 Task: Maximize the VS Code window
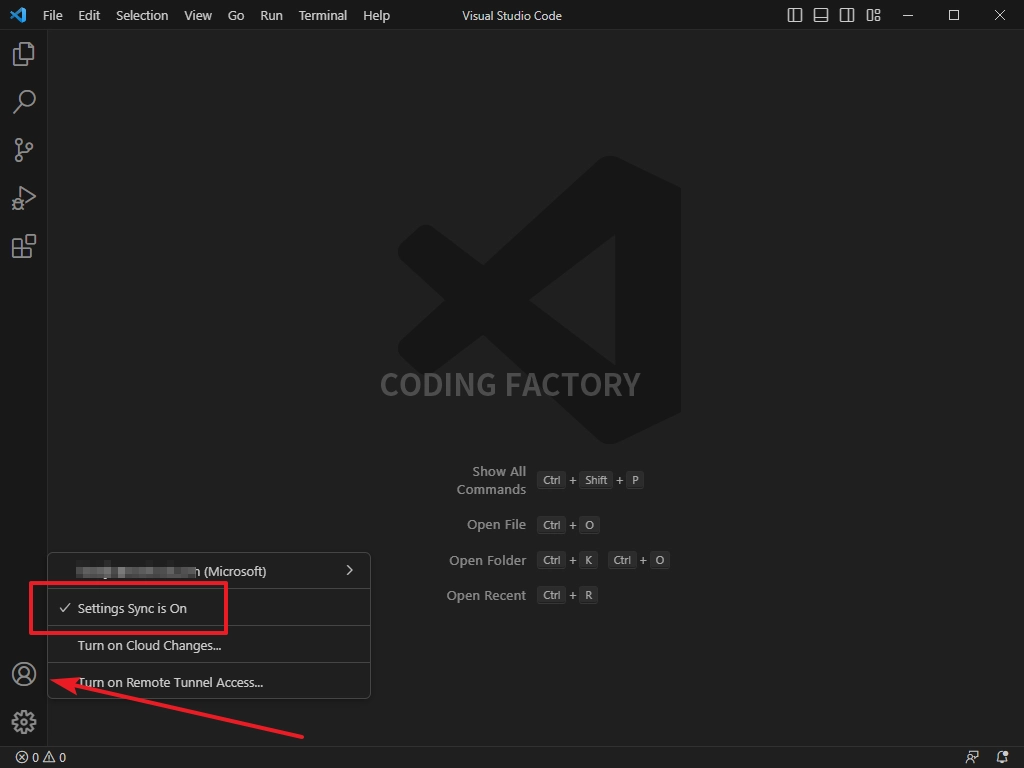(x=953, y=15)
